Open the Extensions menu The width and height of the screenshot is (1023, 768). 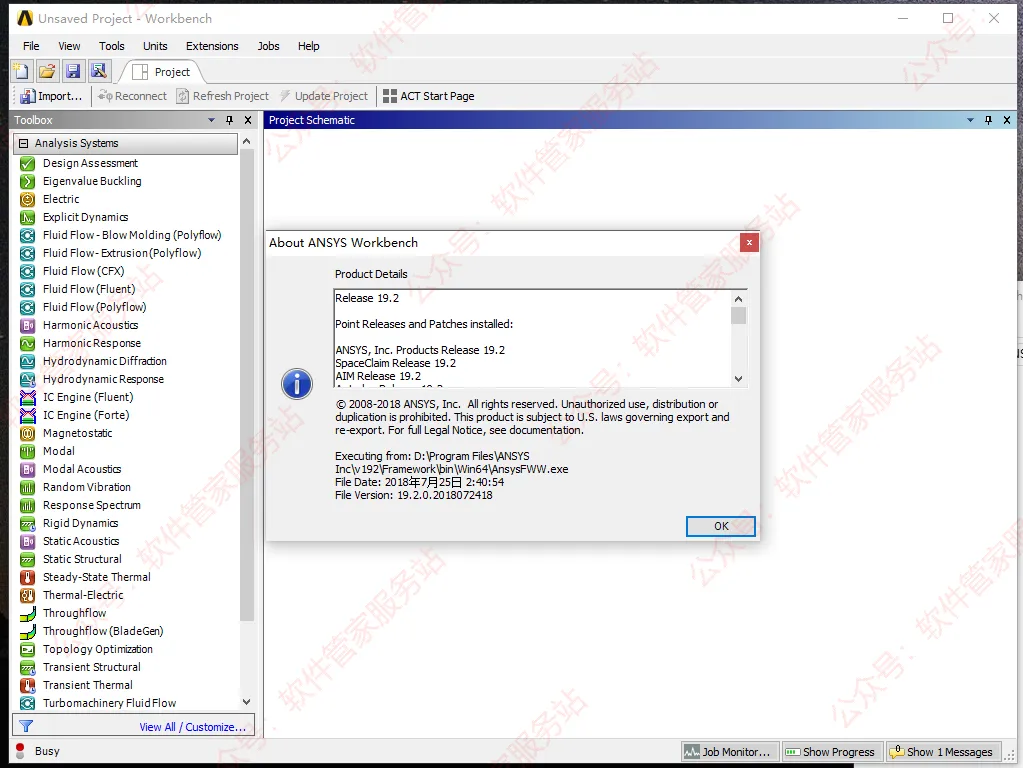[x=212, y=46]
